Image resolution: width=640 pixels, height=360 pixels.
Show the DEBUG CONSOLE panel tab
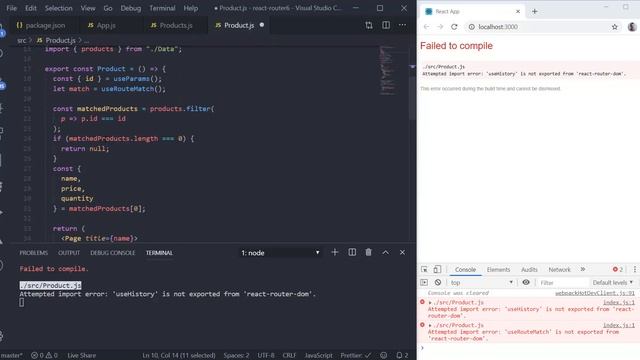click(113, 253)
